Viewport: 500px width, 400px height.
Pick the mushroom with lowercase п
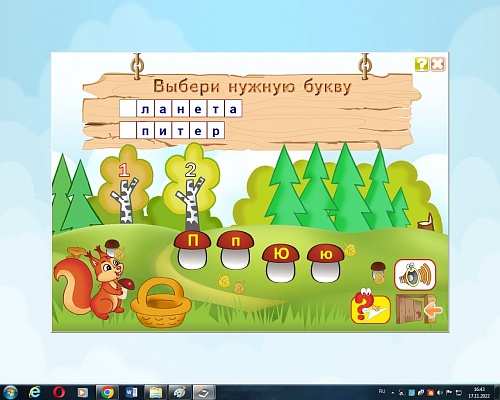point(235,250)
